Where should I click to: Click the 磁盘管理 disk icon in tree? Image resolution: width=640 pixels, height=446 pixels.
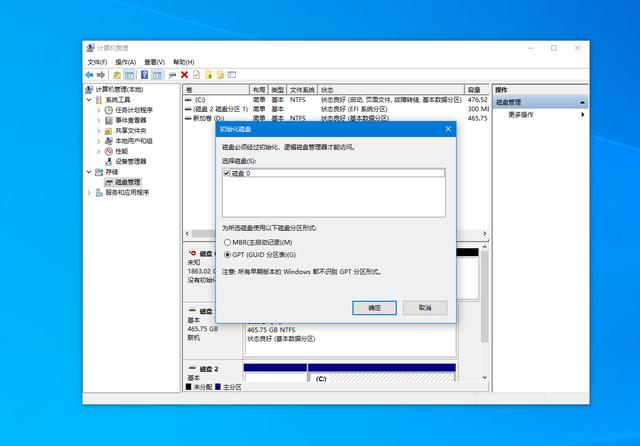click(x=109, y=182)
